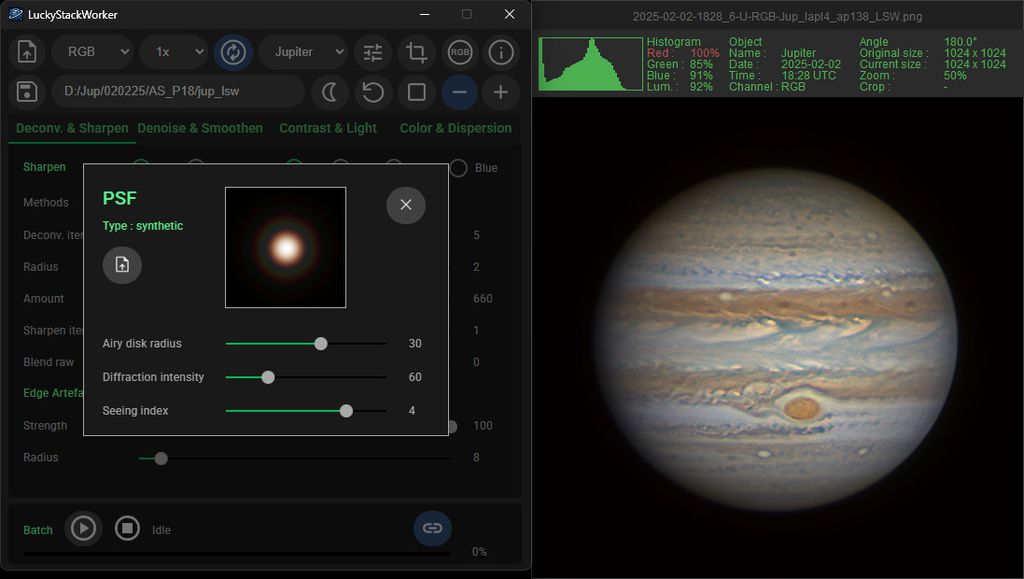1024x579 pixels.
Task: Toggle the auto-refresh circular arrows icon
Action: (233, 52)
